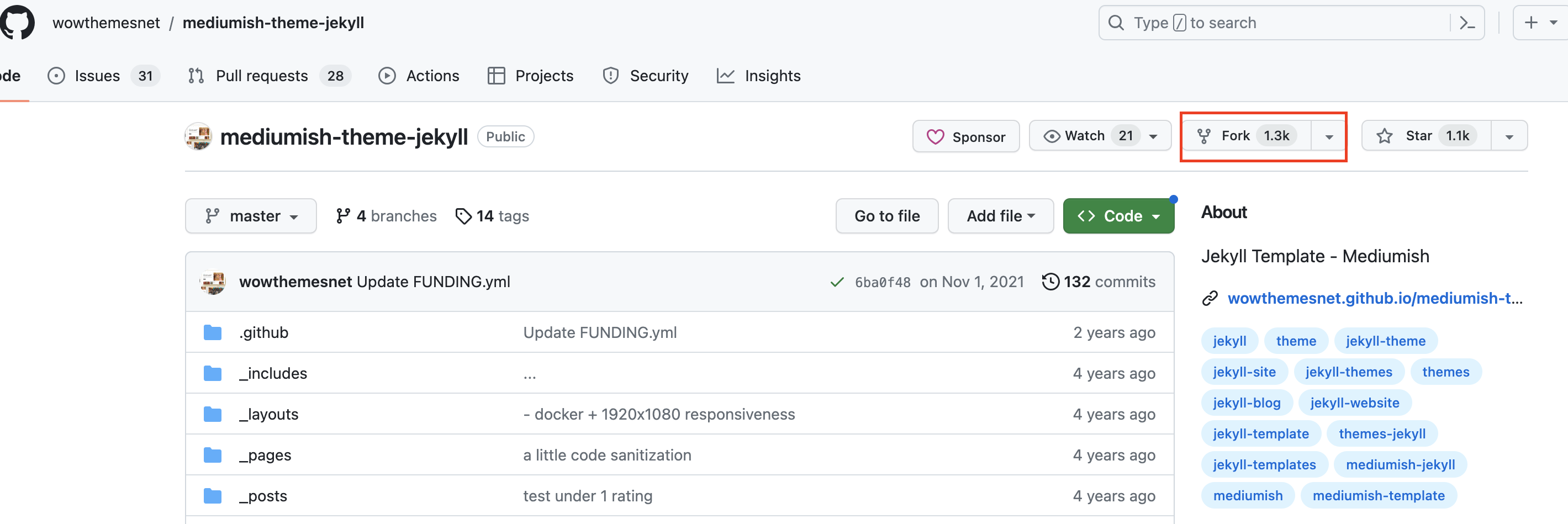
Task: Select the jekyll-themes topic tag
Action: click(1348, 372)
